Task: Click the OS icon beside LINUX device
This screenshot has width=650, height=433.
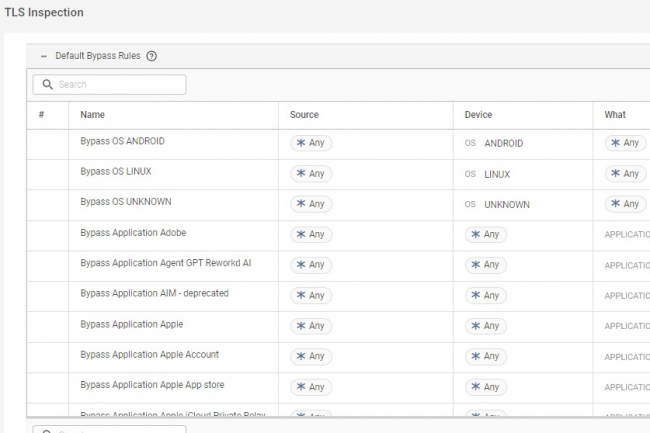Action: coord(470,174)
